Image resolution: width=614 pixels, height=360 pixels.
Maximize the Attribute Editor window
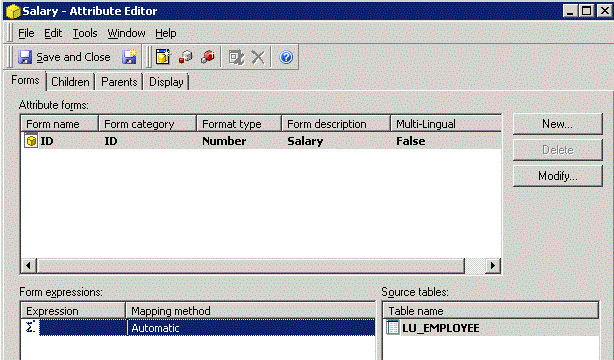587,11
